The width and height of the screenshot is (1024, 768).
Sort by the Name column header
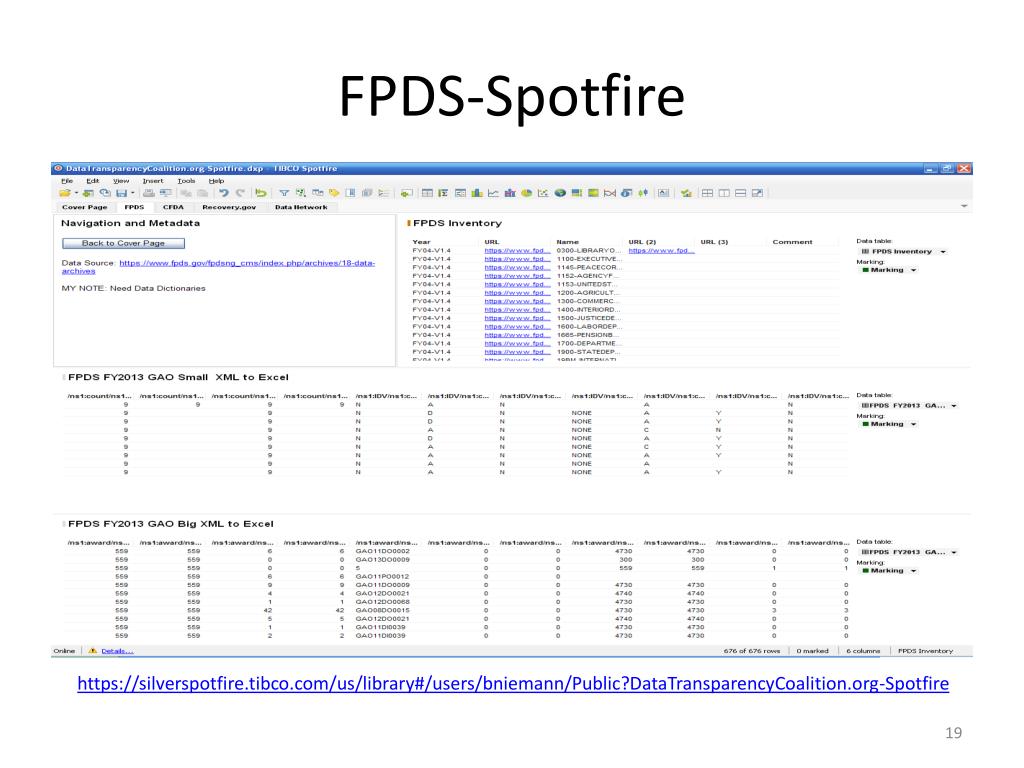tap(567, 242)
